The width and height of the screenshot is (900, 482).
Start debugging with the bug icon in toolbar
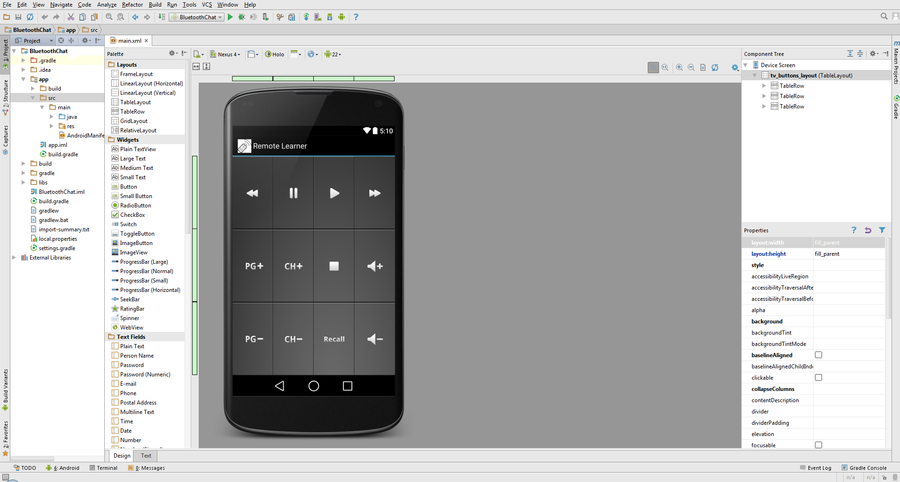coord(242,17)
